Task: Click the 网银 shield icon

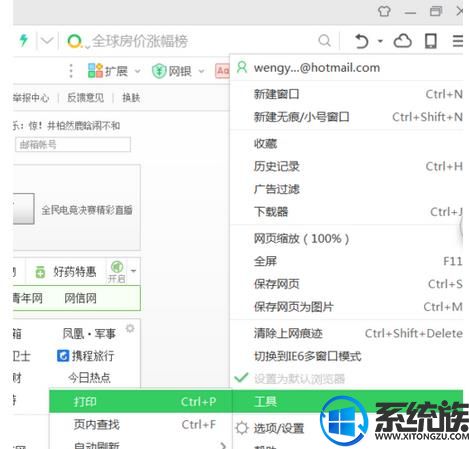Action: (159, 71)
